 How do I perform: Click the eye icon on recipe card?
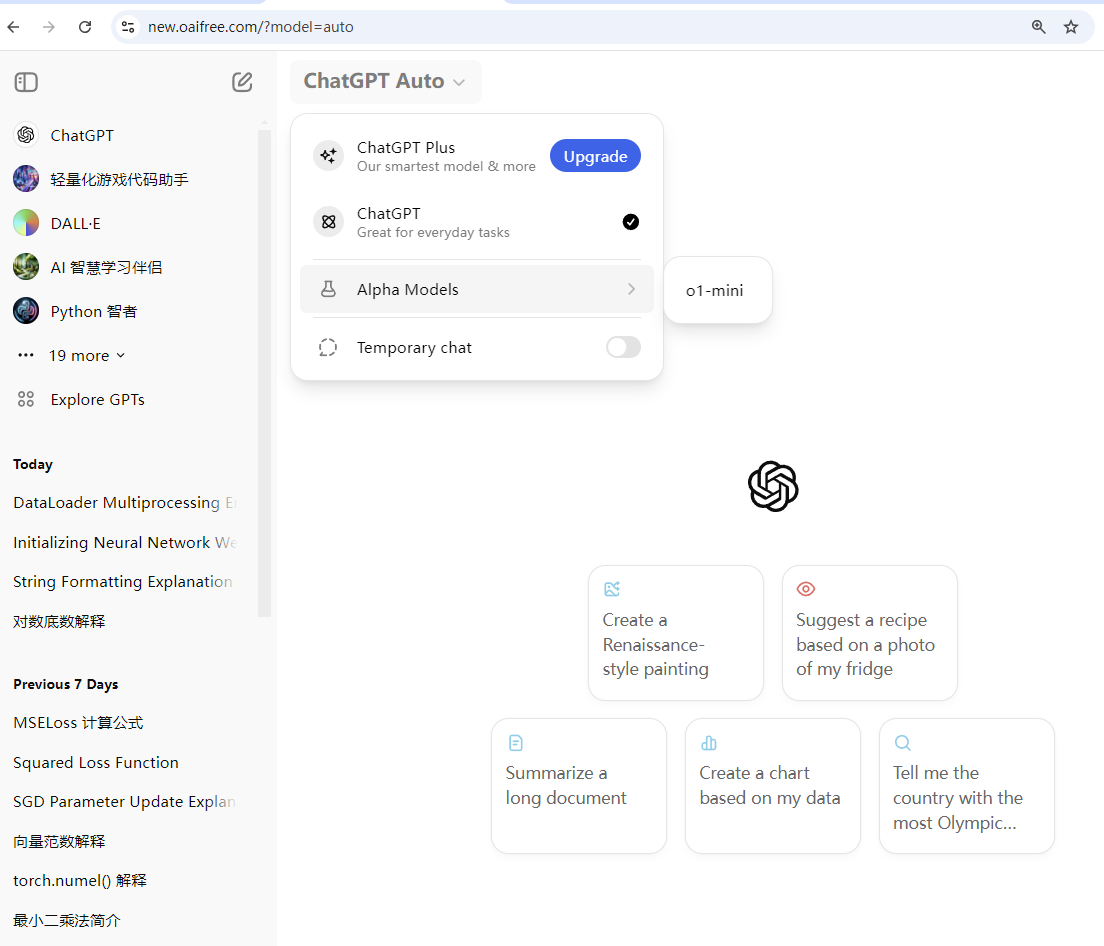click(805, 588)
